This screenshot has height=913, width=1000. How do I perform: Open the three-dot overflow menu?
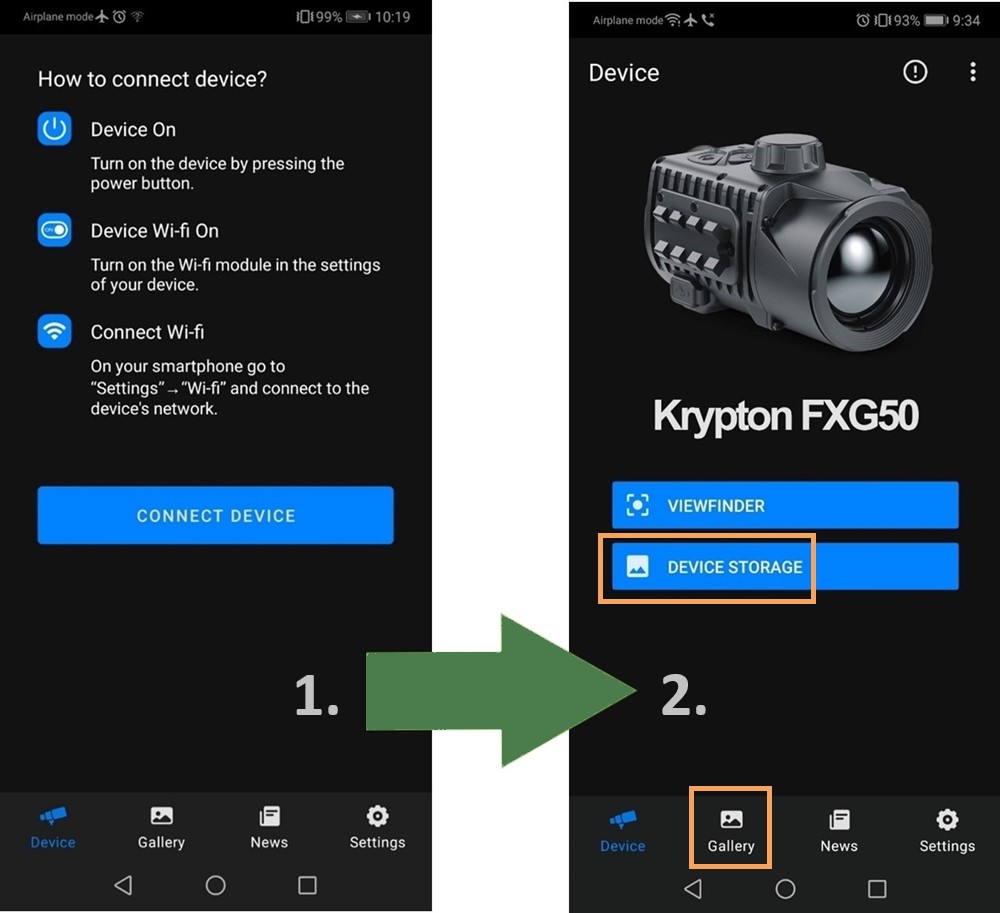tap(972, 72)
